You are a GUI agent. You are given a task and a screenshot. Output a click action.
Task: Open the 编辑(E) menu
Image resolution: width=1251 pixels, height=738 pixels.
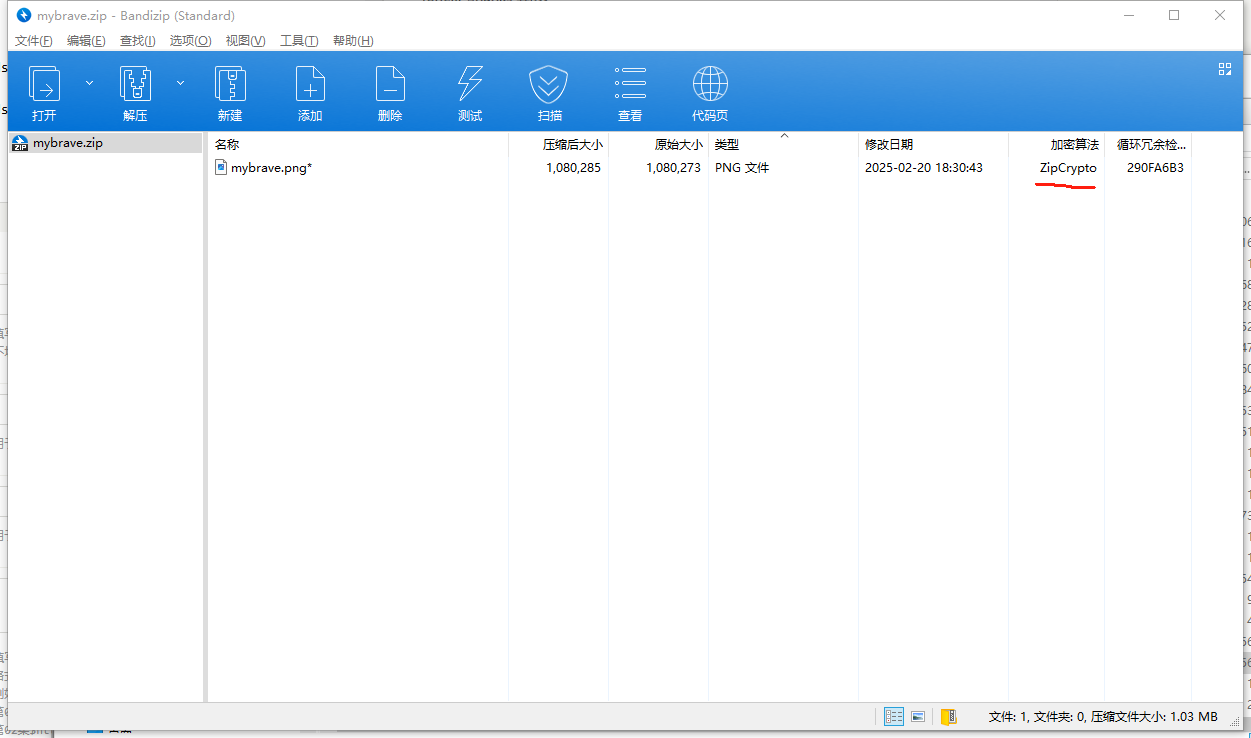pyautogui.click(x=86, y=41)
